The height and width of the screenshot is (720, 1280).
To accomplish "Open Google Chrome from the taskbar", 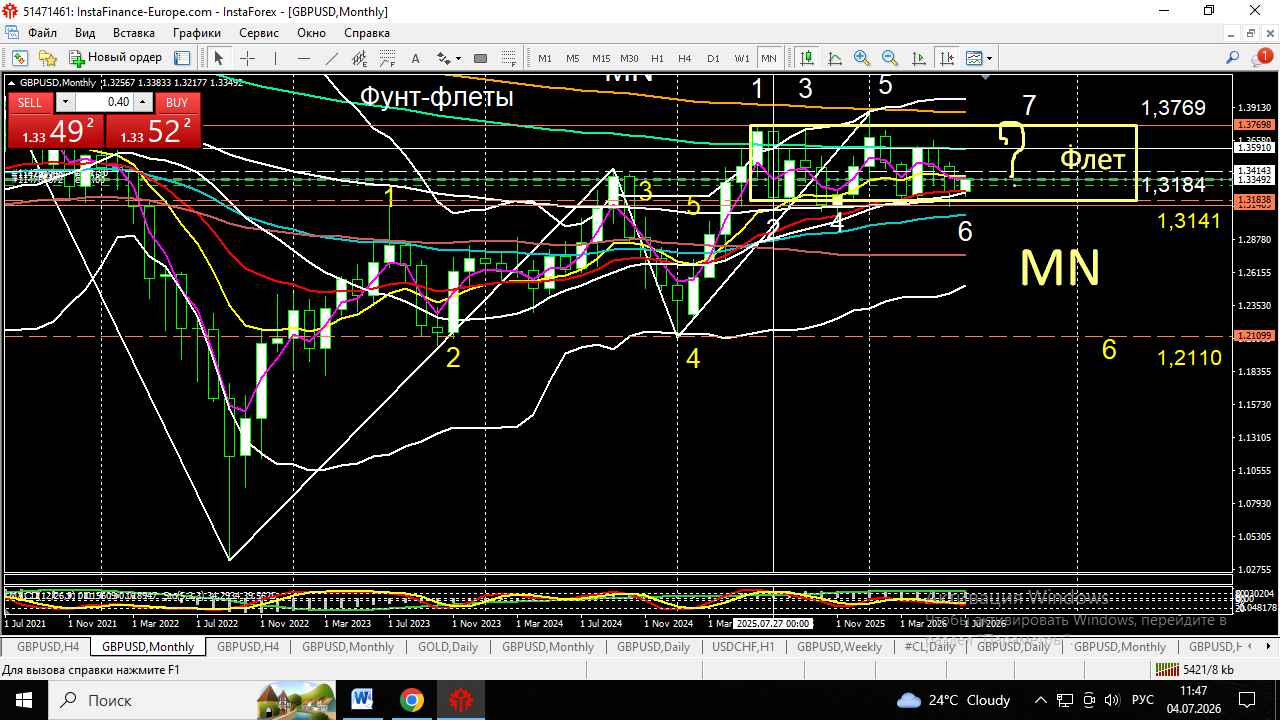I will [412, 700].
